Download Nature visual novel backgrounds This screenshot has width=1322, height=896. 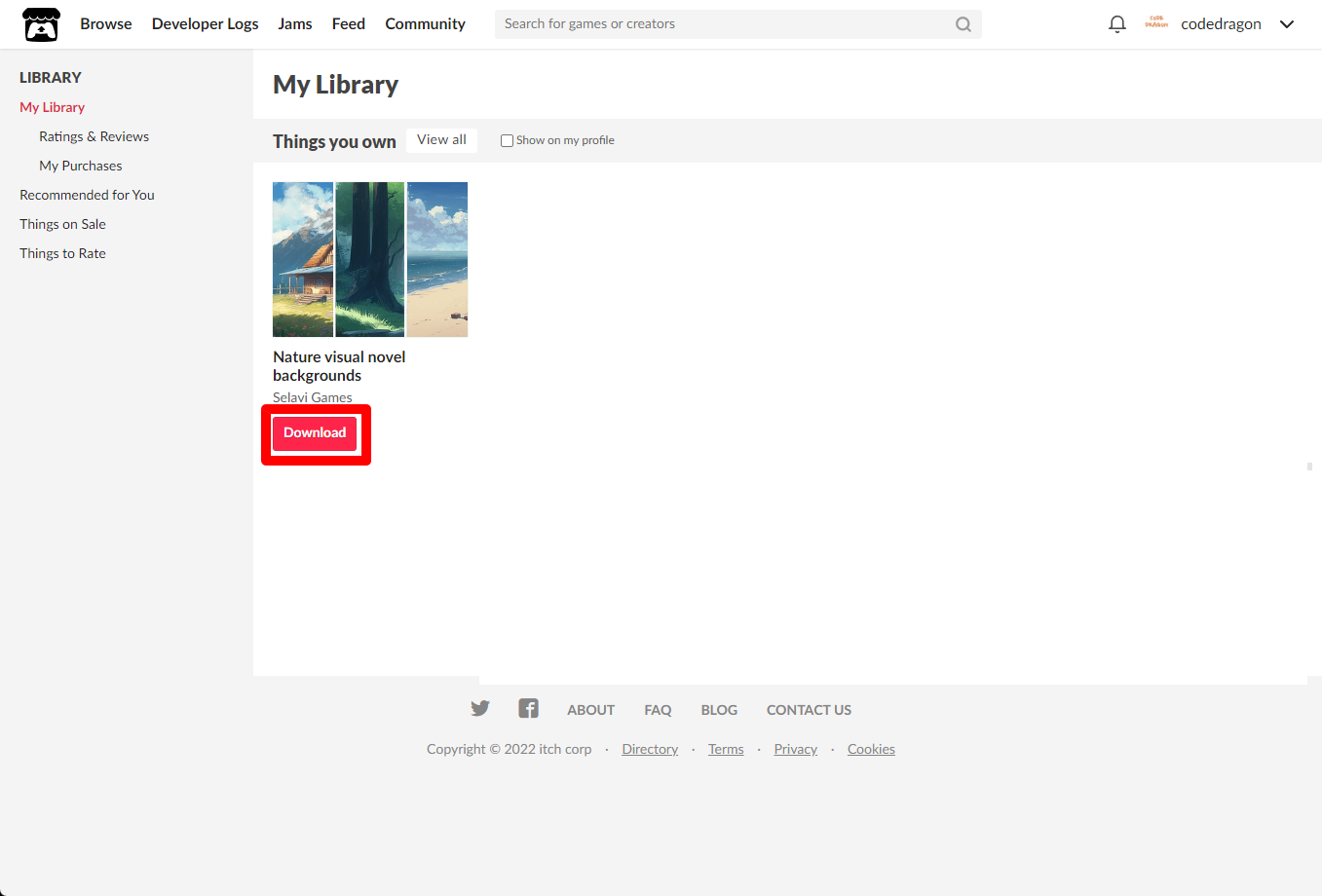(x=315, y=433)
